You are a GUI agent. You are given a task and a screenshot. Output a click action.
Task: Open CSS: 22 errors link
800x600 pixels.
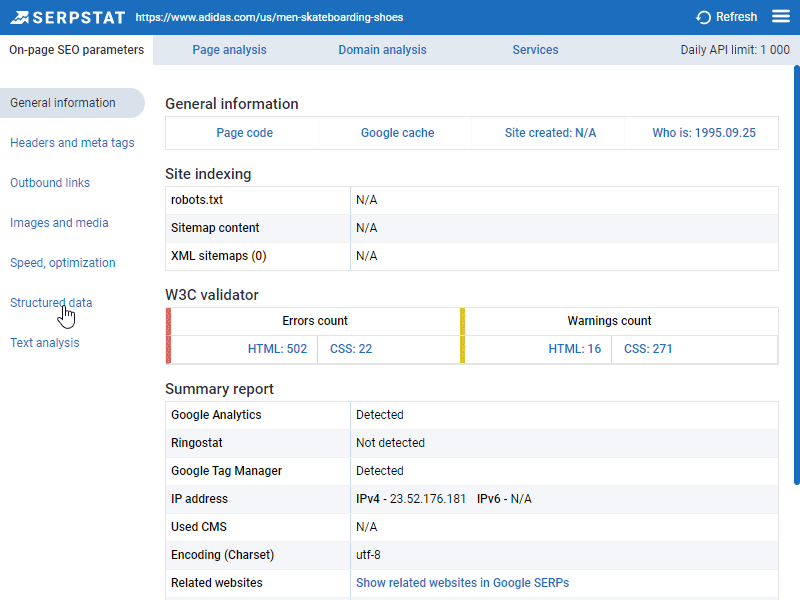tap(351, 349)
